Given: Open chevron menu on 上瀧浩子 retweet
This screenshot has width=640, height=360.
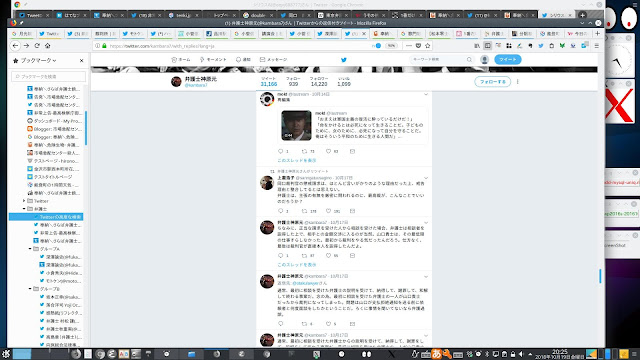Looking at the screenshot, I should point(426,178).
